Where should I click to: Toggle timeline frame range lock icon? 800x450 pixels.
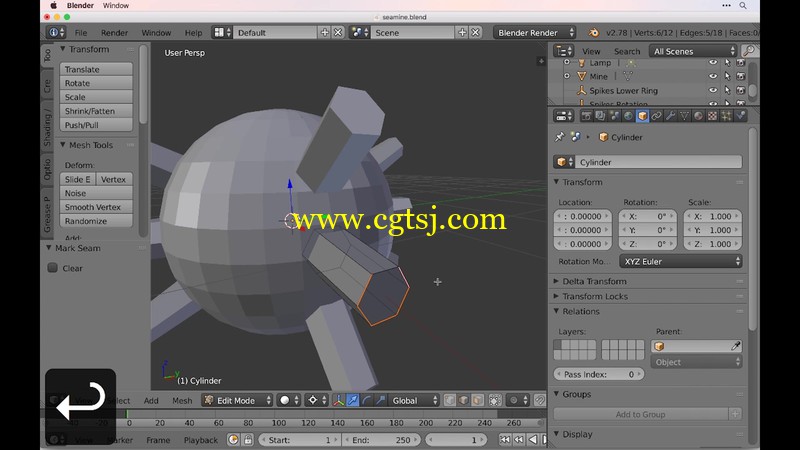pos(248,440)
